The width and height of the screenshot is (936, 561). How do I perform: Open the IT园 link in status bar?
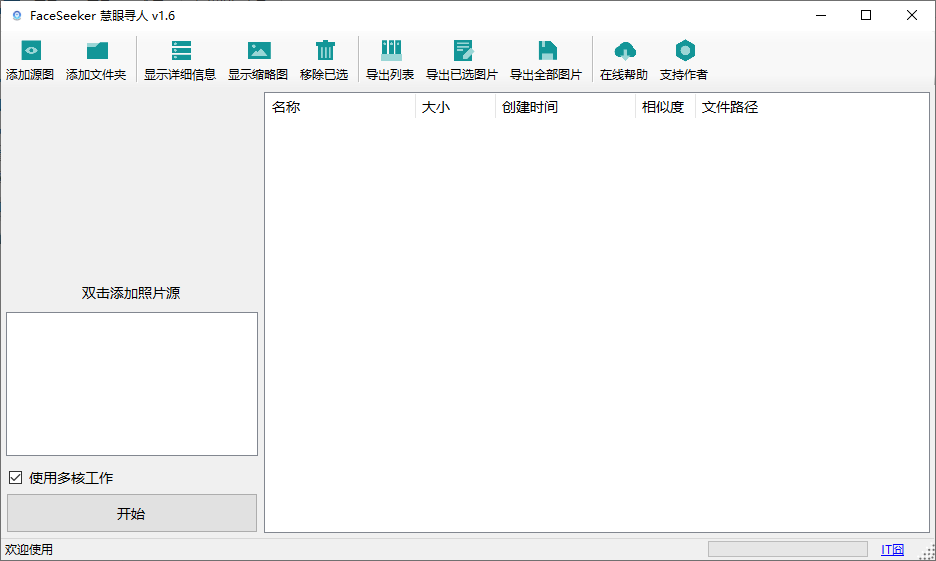pyautogui.click(x=892, y=549)
